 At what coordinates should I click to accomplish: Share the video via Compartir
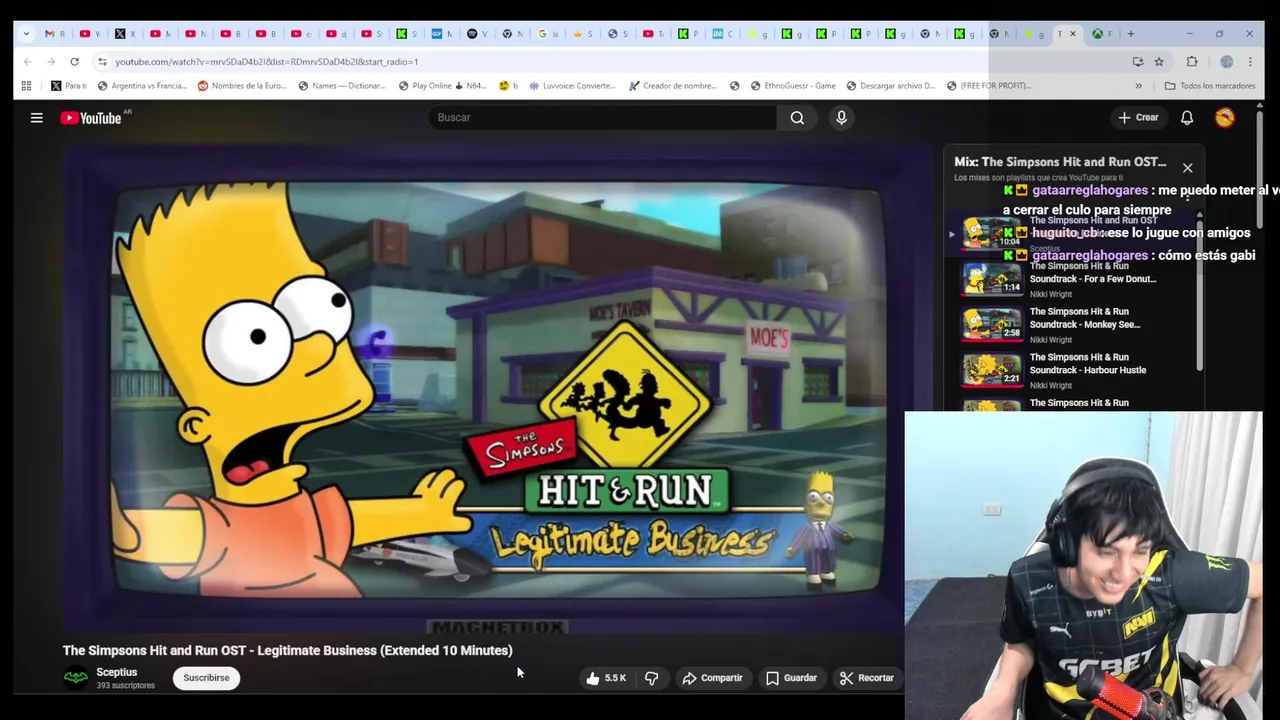coord(712,678)
